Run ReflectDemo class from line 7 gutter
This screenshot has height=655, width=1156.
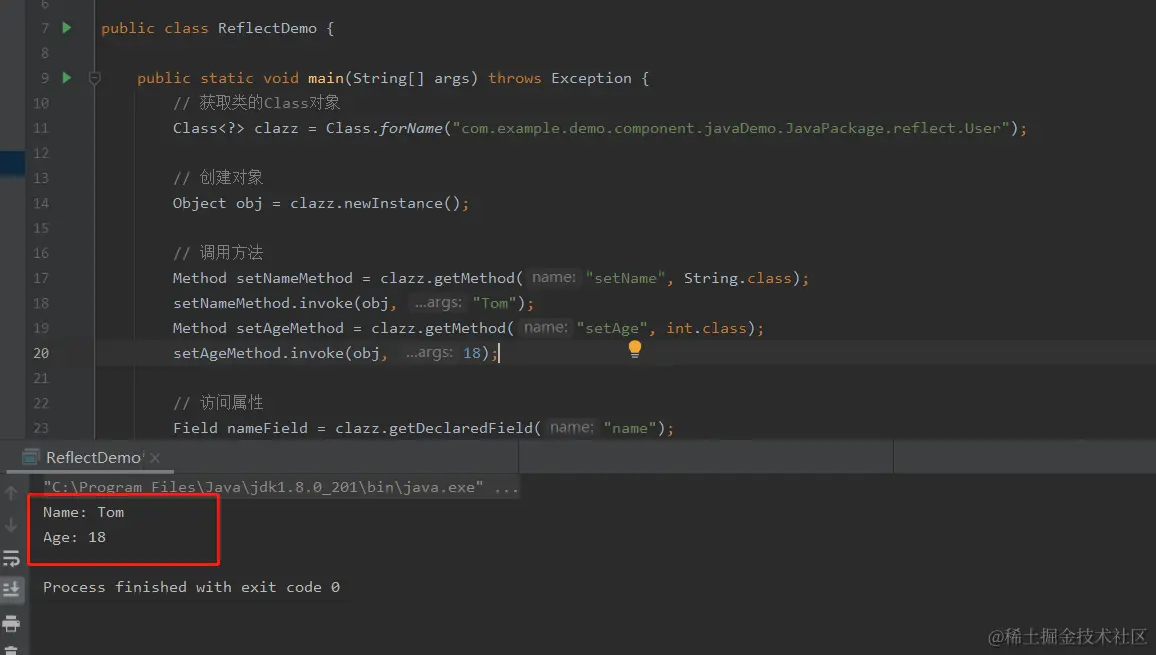coord(66,28)
